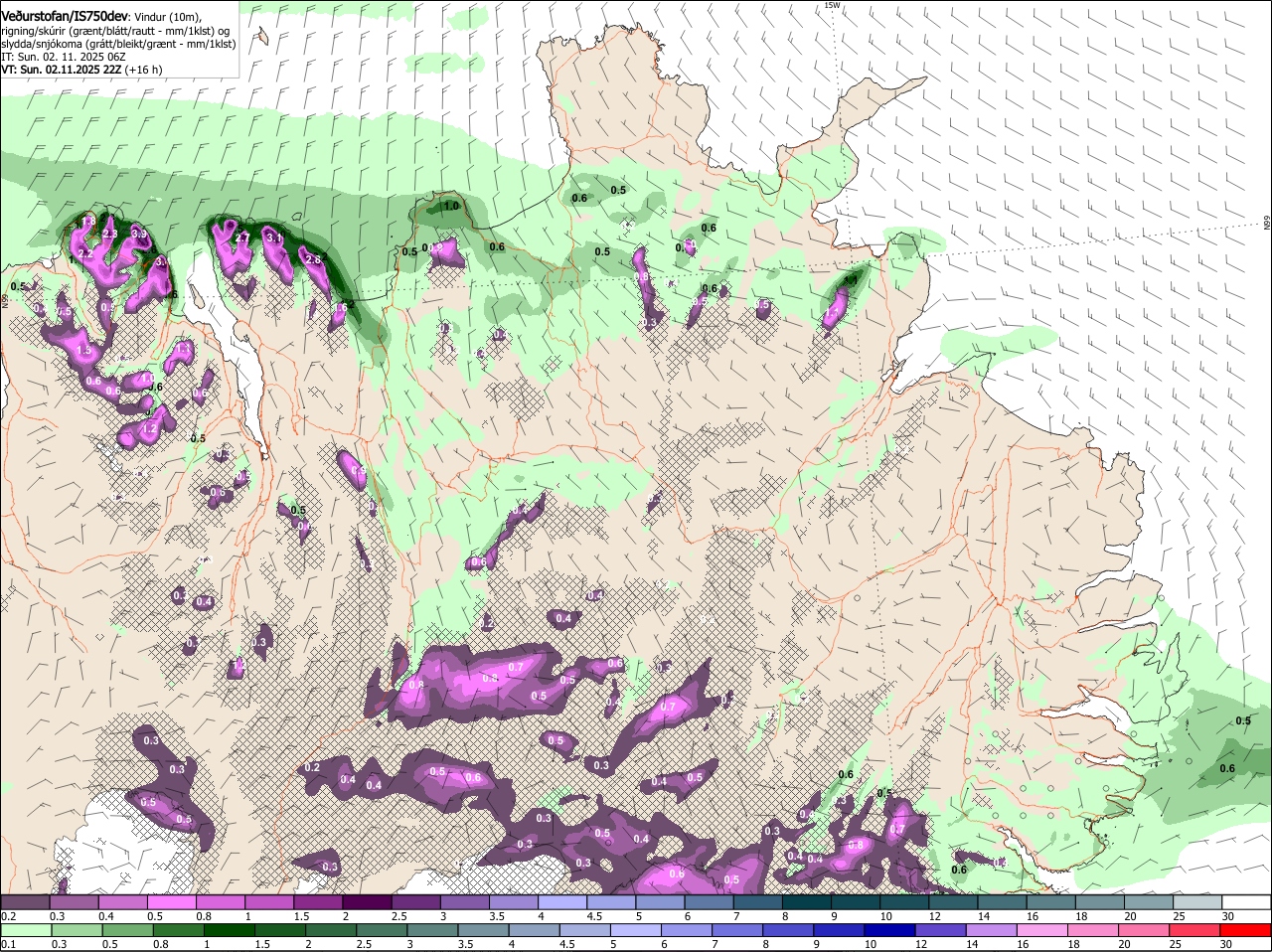Viewport: 1272px width, 952px height.
Task: Select rain scale swatch between 0.1 and 0.3
Action: coord(26,930)
